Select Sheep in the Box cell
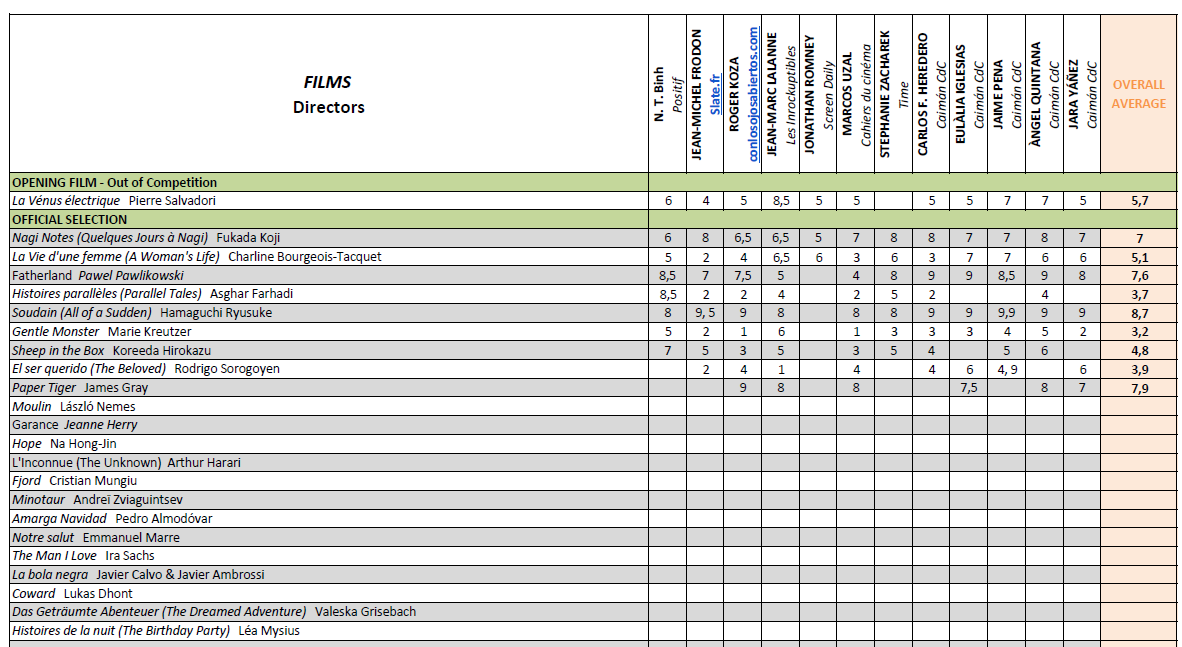 pos(329,350)
